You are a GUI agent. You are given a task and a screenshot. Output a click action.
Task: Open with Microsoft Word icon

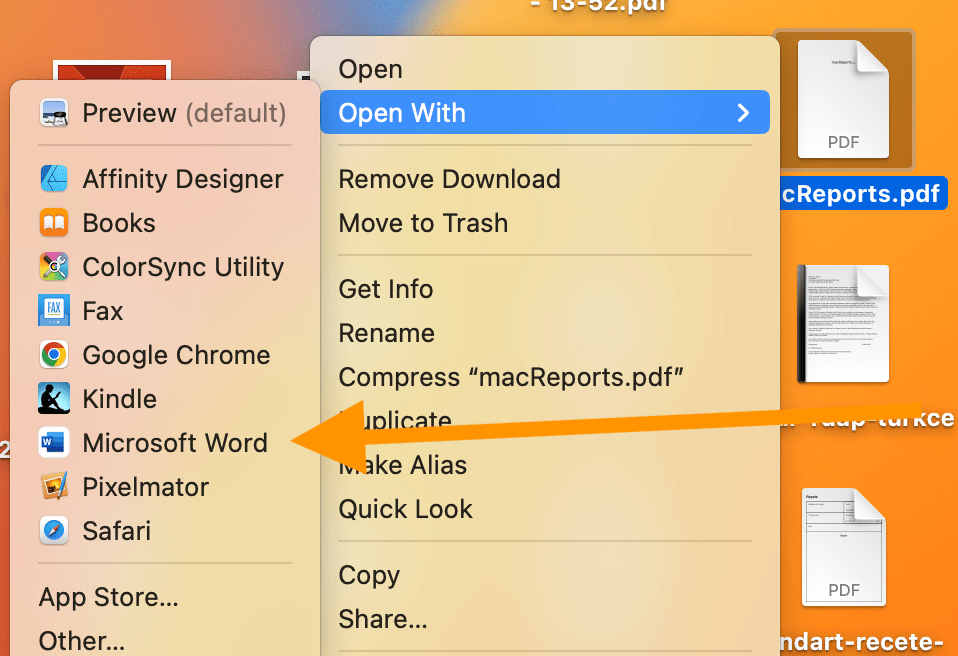pos(53,444)
